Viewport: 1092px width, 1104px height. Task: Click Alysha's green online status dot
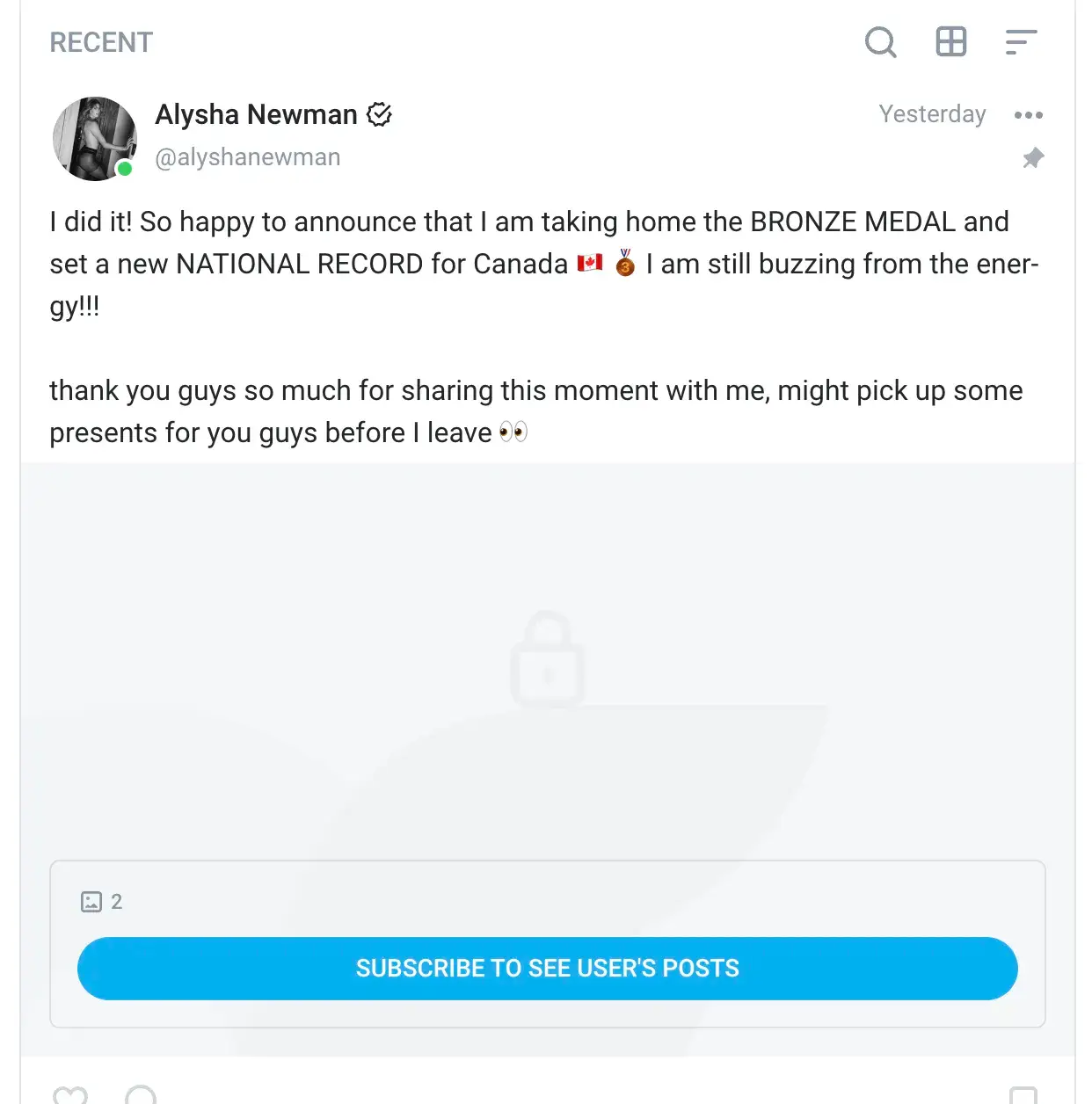(125, 169)
